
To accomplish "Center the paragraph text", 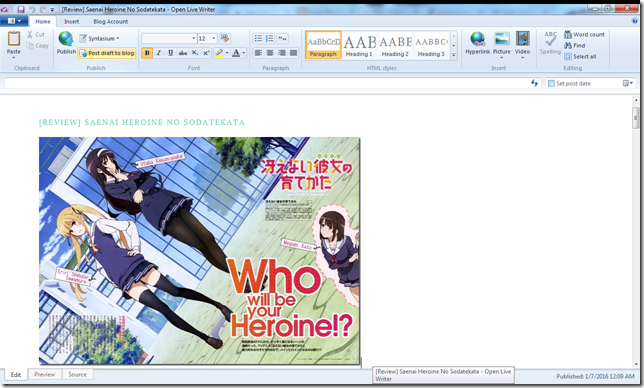I will [x=270, y=53].
